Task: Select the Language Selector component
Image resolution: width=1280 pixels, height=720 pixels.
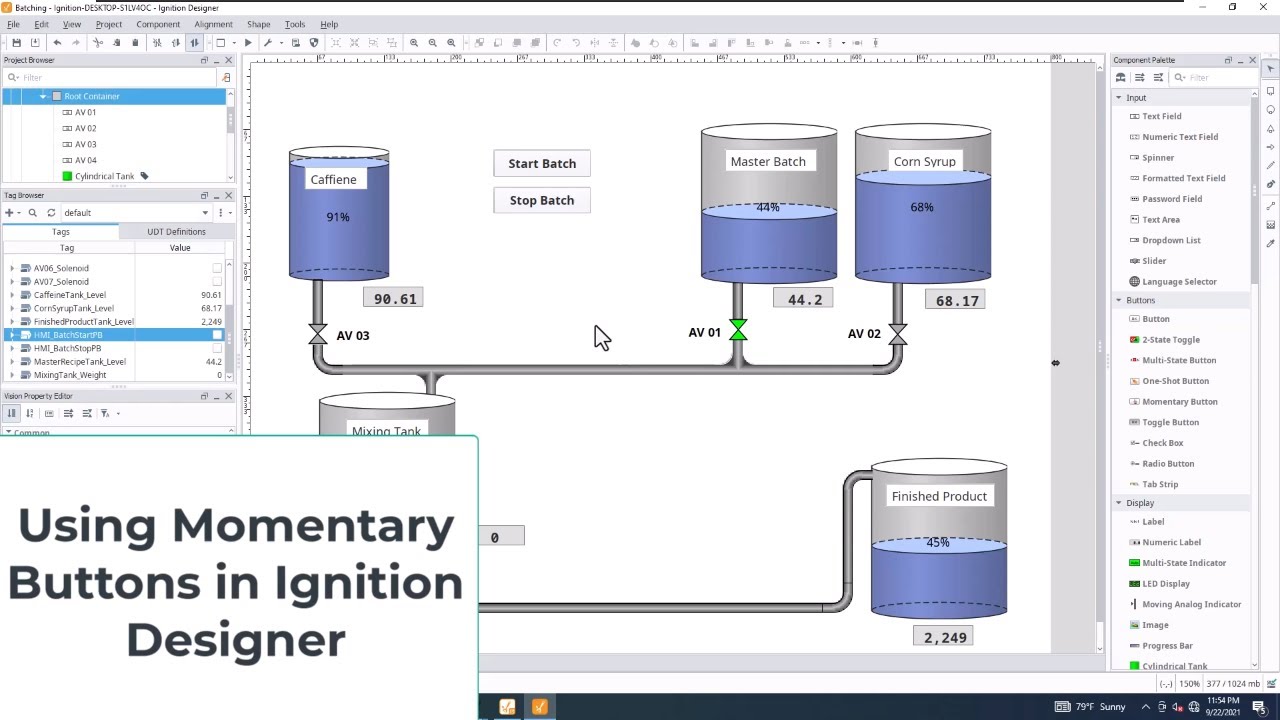Action: click(1172, 281)
